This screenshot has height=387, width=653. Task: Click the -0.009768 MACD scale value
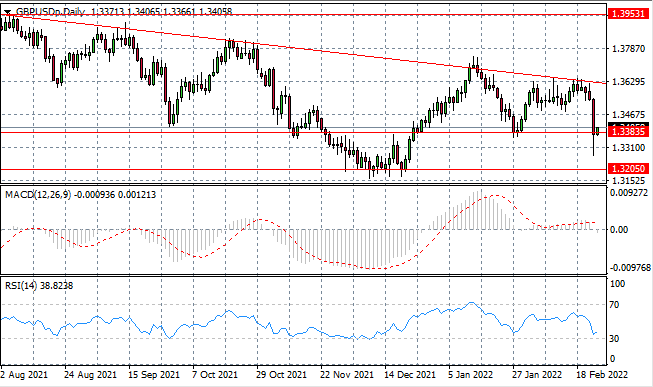[x=629, y=267]
